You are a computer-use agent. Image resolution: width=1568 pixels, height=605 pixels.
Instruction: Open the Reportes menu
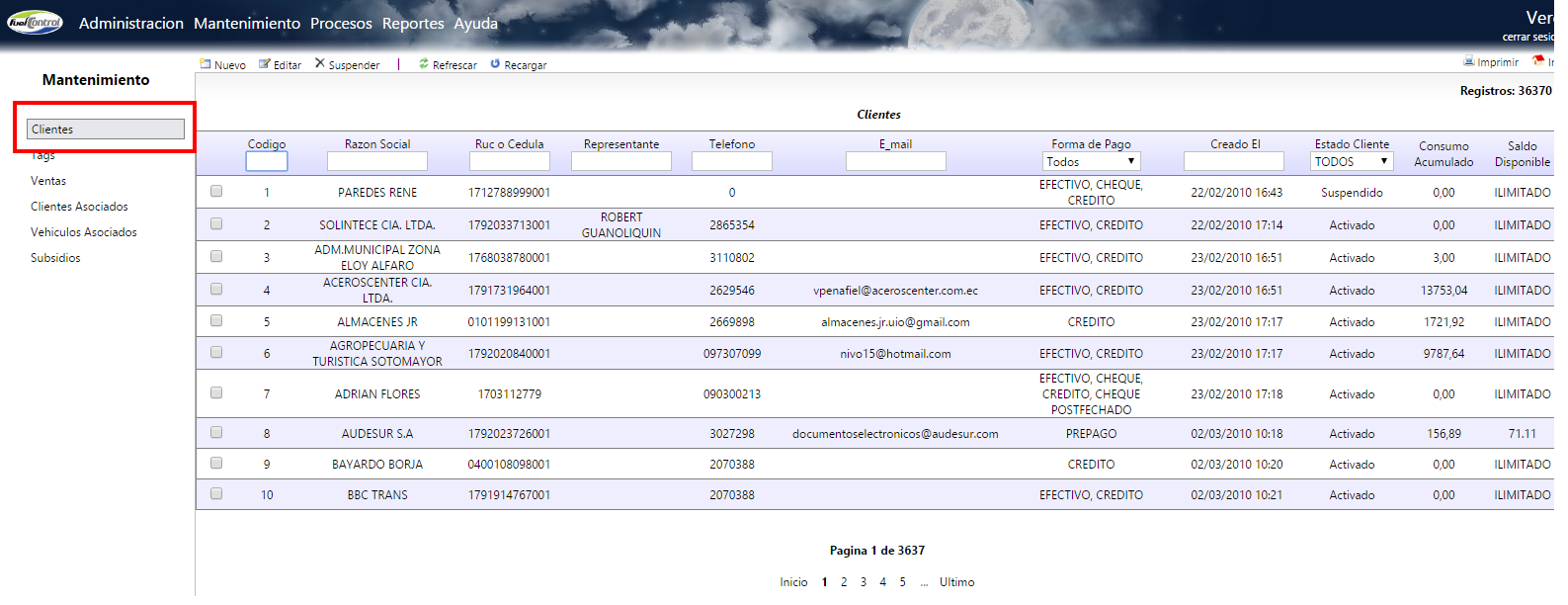click(413, 23)
